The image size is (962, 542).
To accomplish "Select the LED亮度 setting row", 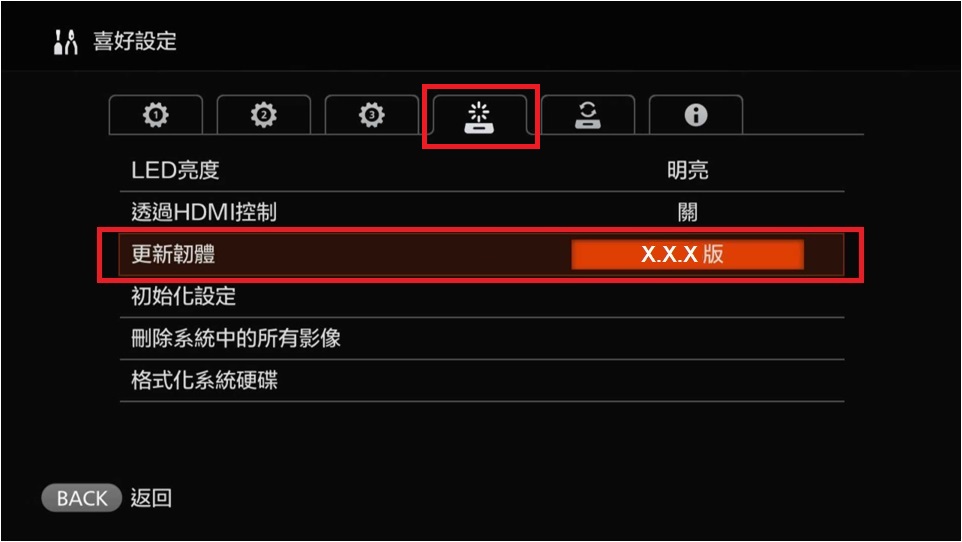I will (x=482, y=171).
